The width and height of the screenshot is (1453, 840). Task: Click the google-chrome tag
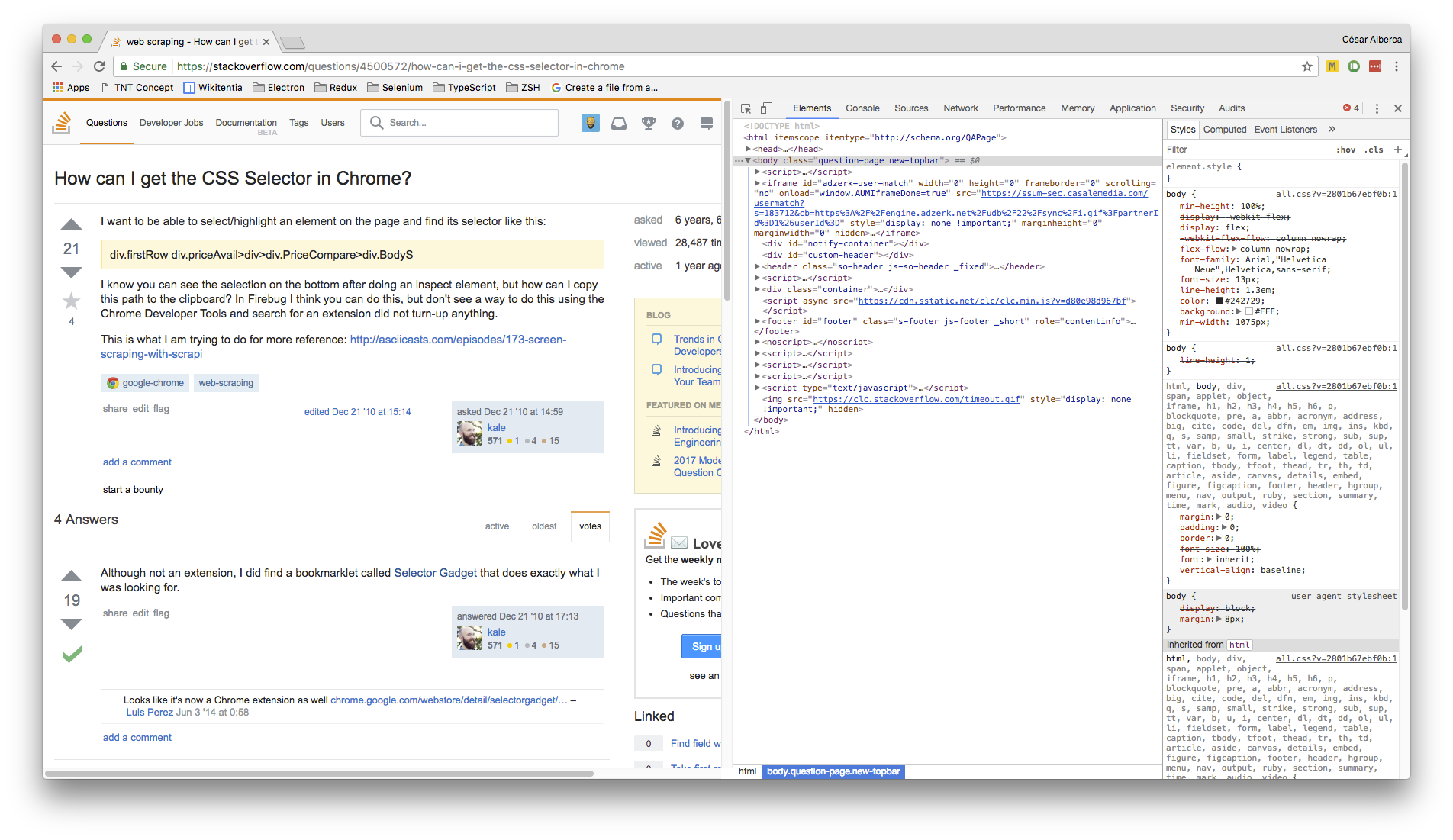(x=145, y=383)
